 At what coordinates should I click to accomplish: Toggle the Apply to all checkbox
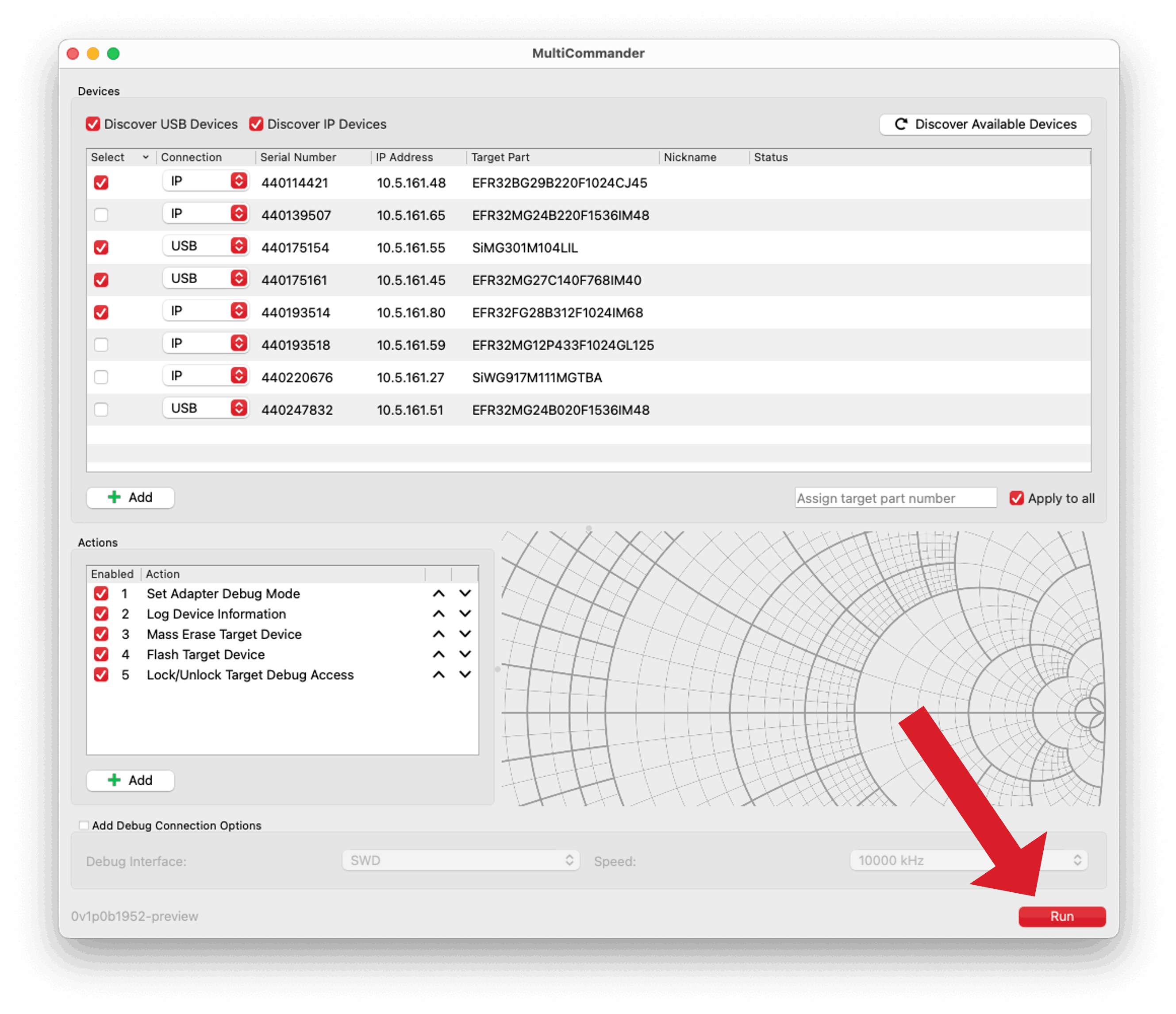[x=1017, y=498]
